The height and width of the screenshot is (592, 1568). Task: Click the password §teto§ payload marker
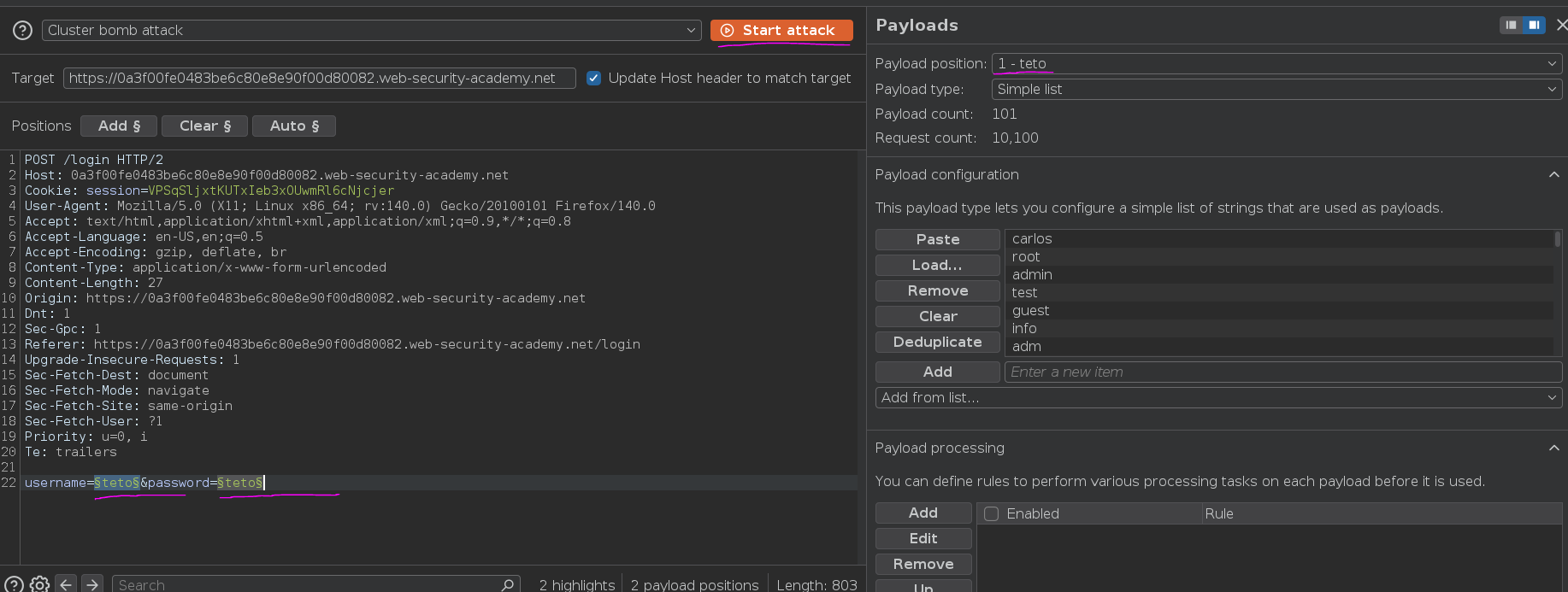tap(240, 484)
